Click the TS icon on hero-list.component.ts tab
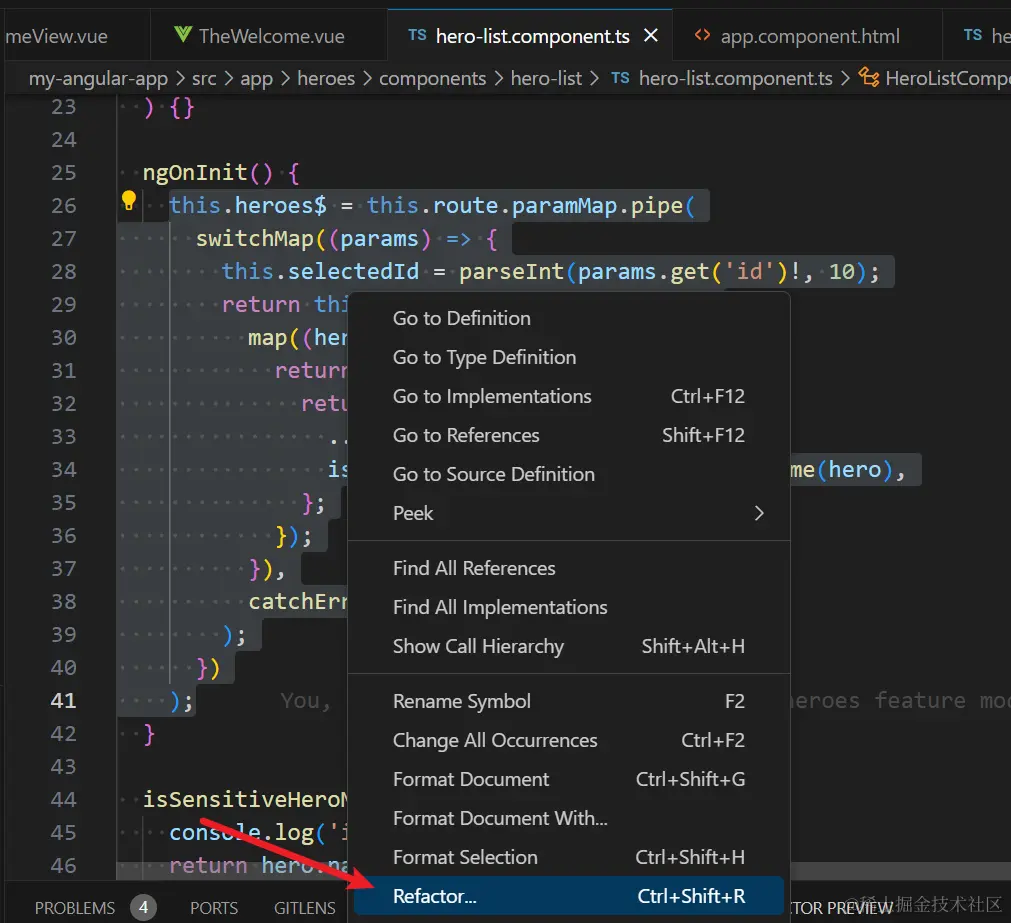Screen dimensions: 1011x923 [x=417, y=35]
